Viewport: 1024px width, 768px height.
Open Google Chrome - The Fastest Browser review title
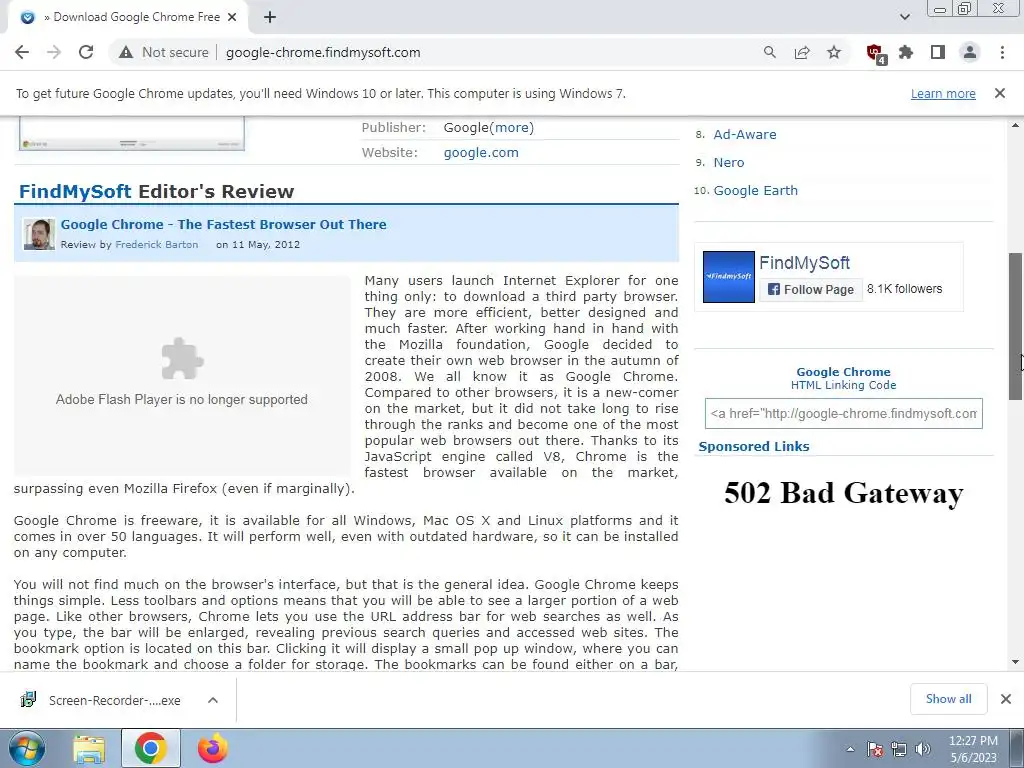click(x=223, y=225)
